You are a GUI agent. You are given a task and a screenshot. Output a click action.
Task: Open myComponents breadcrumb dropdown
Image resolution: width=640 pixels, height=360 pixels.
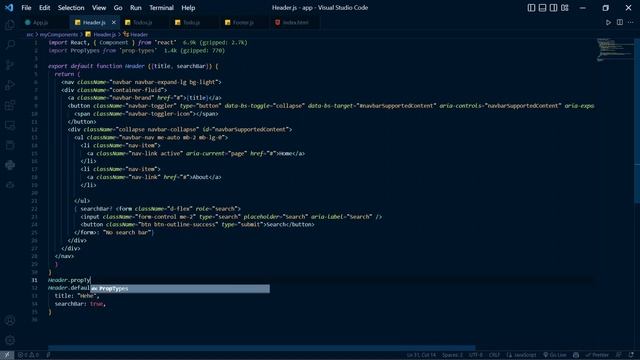(x=59, y=35)
